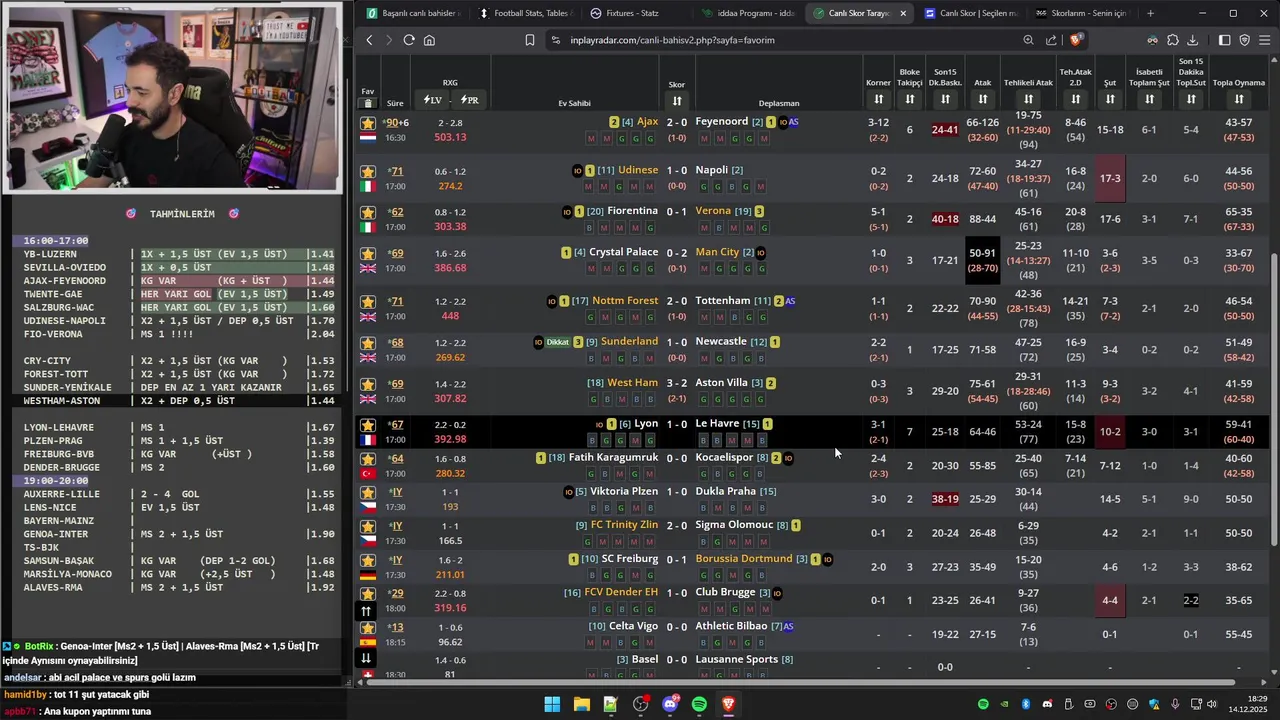The width and height of the screenshot is (1280, 720).
Task: Sort by Atak column arrows
Action: [x=983, y=99]
